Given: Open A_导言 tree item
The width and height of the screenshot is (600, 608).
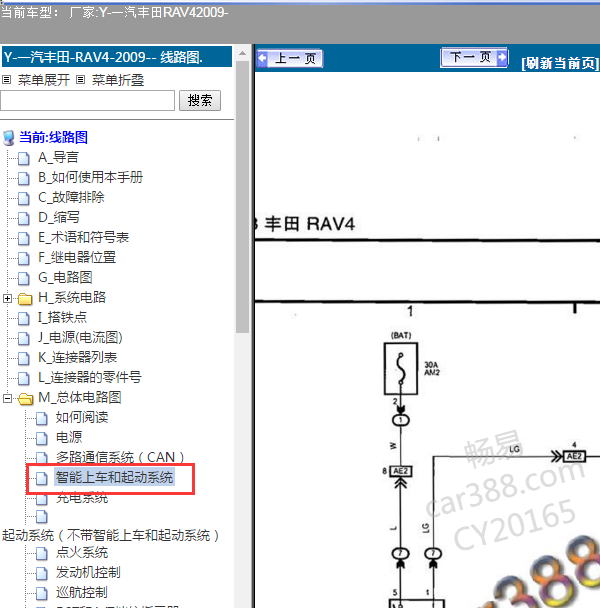Looking at the screenshot, I should [x=58, y=157].
